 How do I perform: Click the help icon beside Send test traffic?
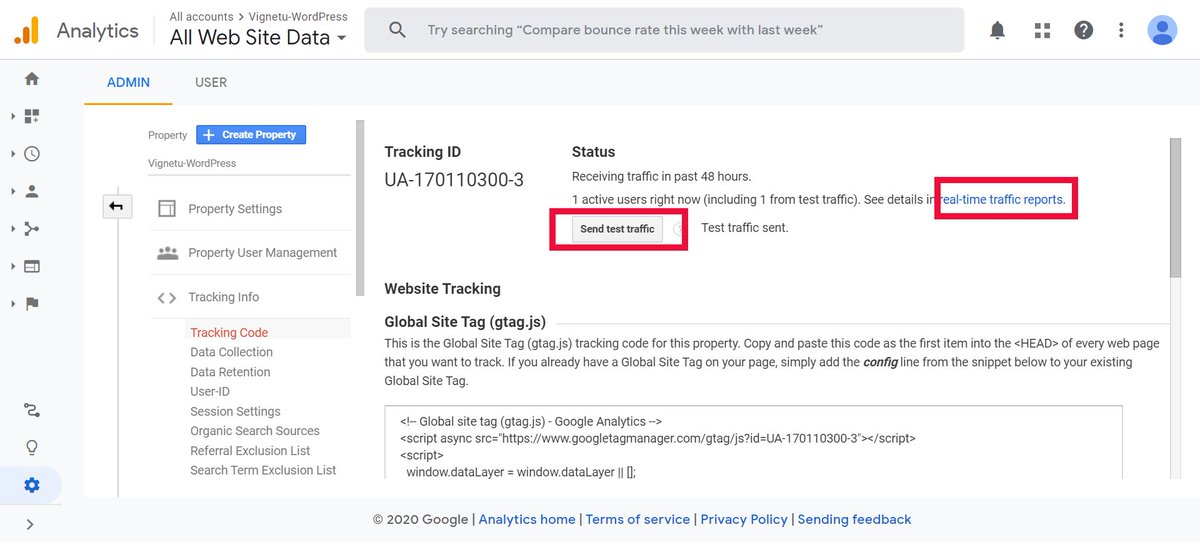(679, 229)
